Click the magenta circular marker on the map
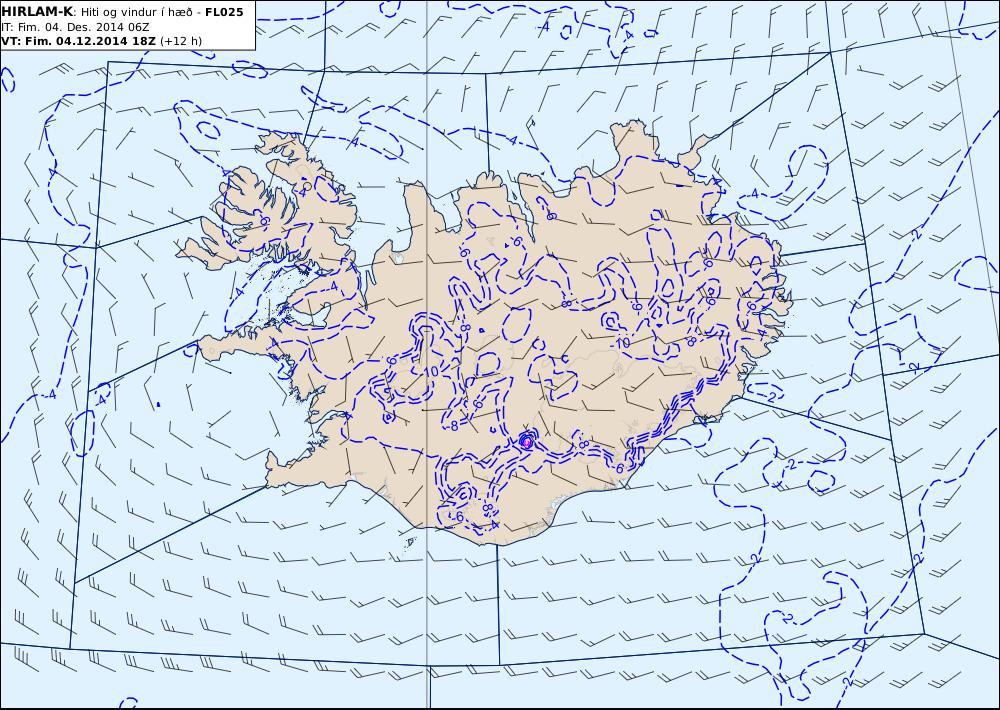 click(x=527, y=441)
